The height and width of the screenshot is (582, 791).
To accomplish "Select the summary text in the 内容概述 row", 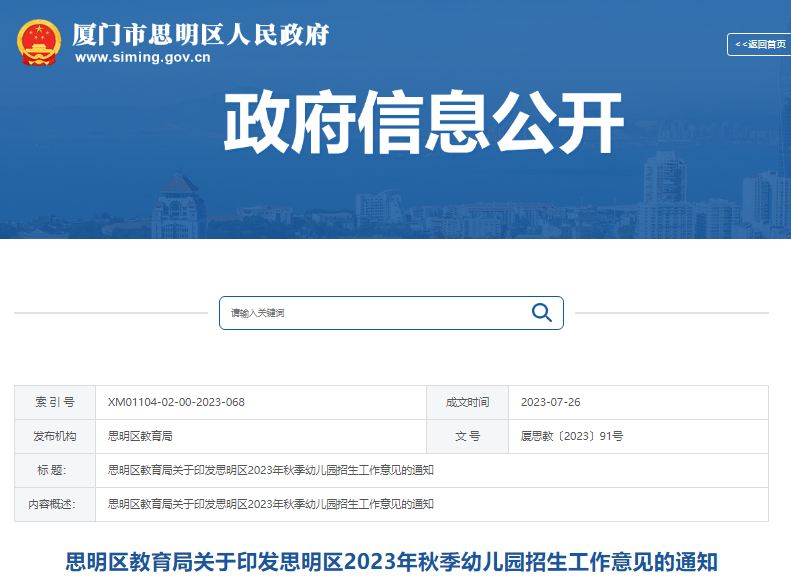I will 271,504.
